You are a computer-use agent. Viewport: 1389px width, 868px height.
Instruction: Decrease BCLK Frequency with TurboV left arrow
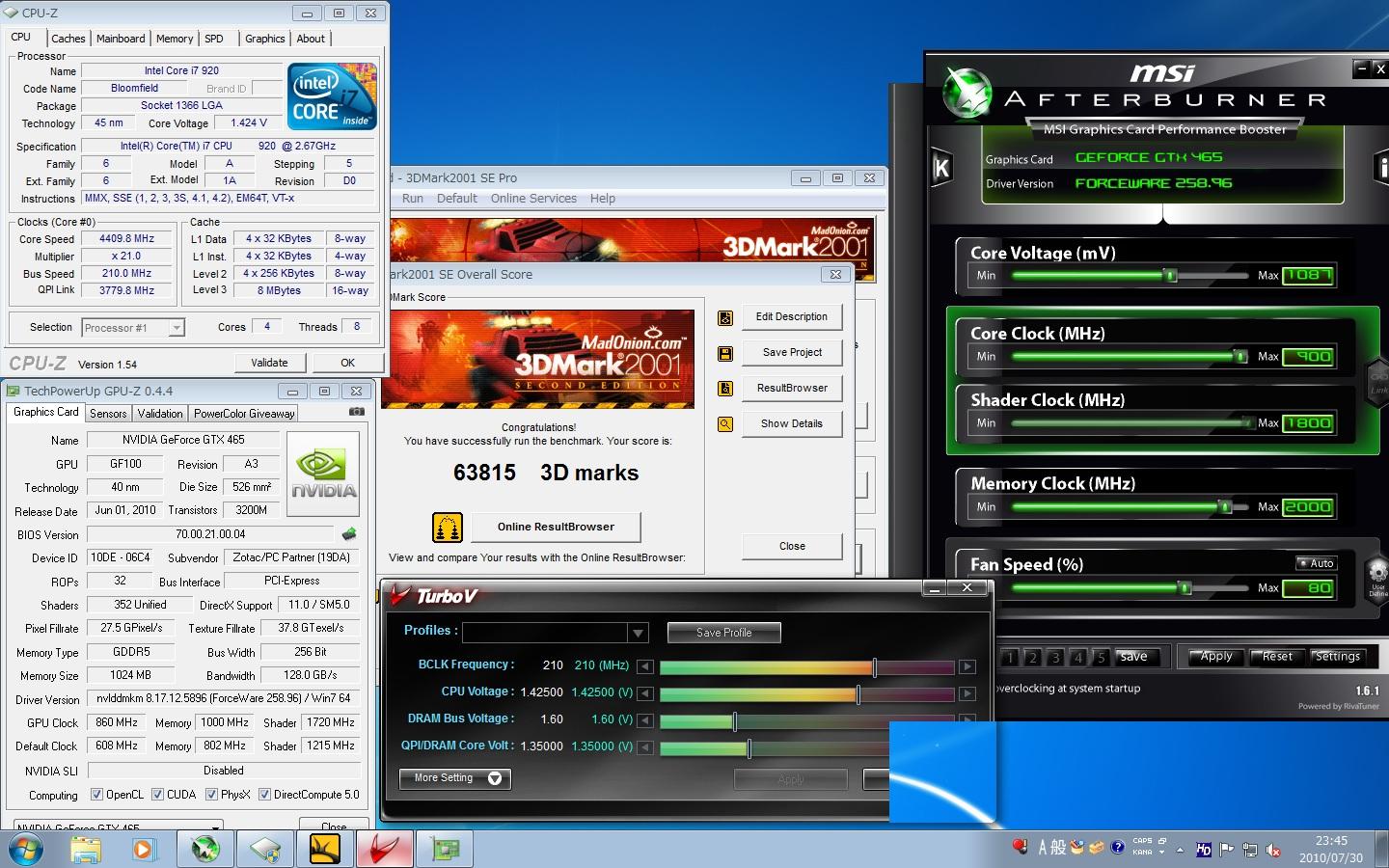coord(644,666)
